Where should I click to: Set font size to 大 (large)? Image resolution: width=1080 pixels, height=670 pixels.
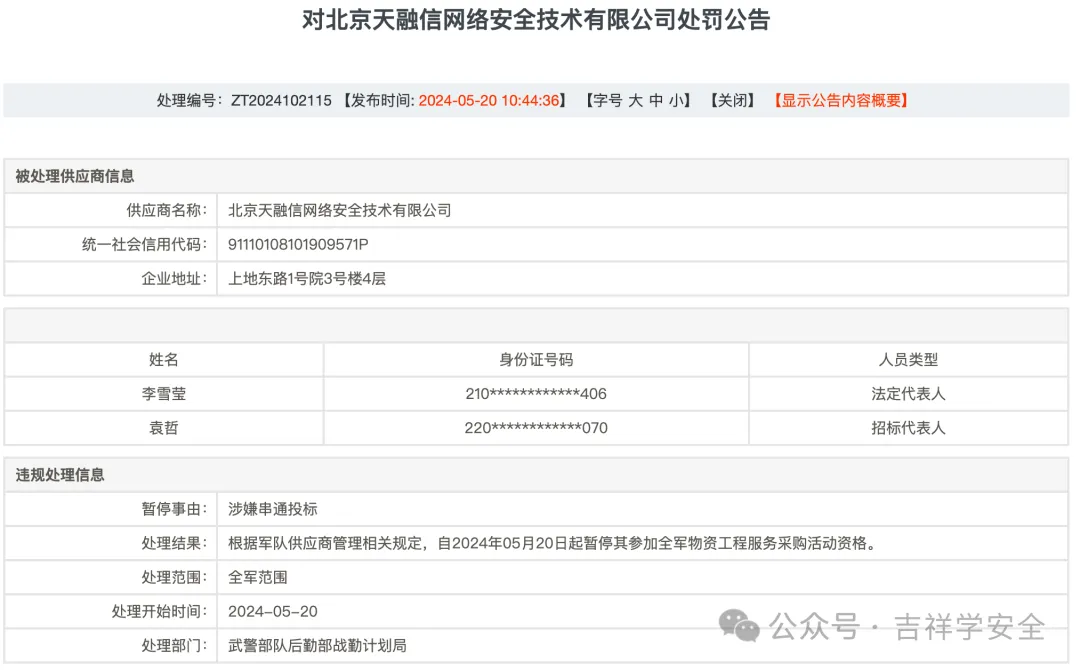click(x=635, y=101)
